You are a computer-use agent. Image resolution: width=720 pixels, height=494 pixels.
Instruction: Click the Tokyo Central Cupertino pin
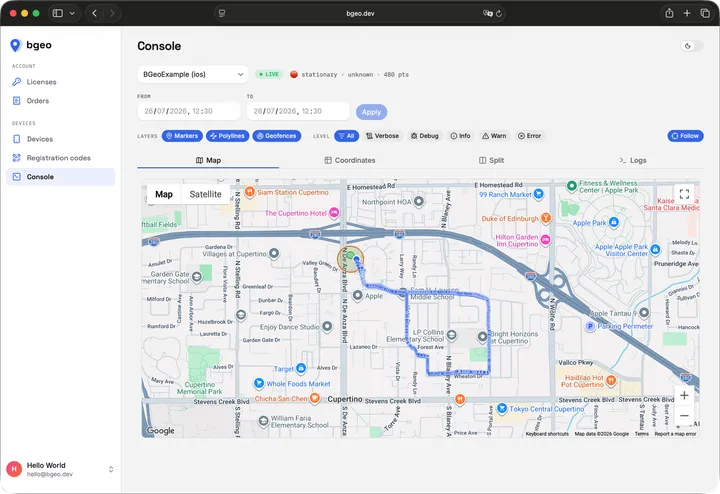(502, 408)
